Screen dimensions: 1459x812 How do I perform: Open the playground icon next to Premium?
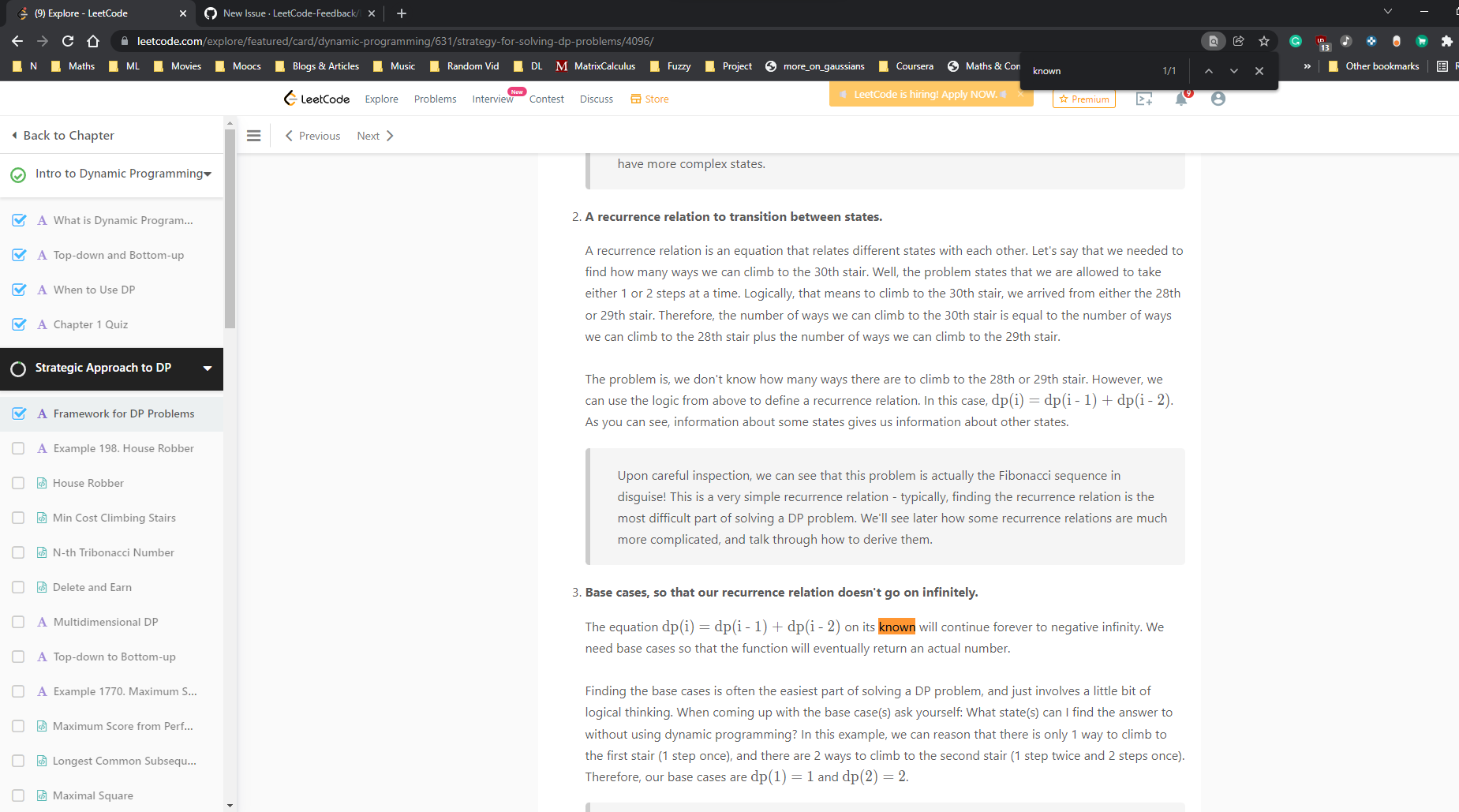click(1144, 99)
